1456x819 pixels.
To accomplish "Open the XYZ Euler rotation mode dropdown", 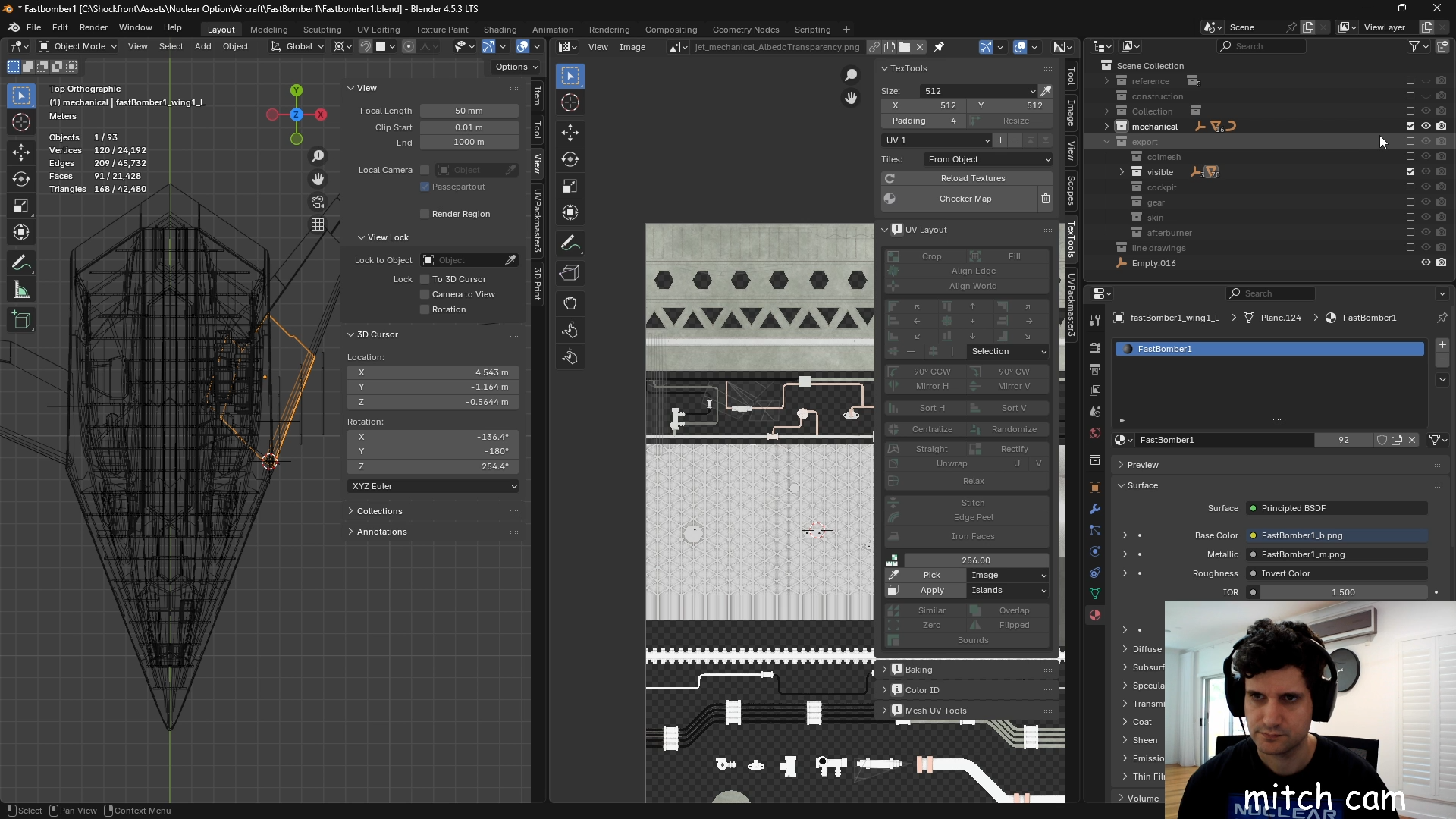I will pyautogui.click(x=433, y=486).
